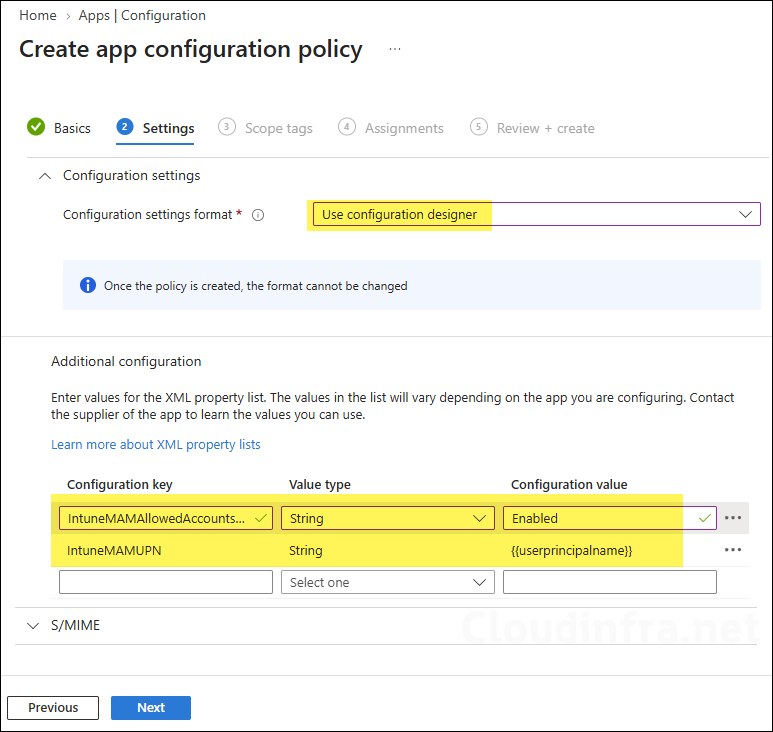Open Learn more about XML property lists link

(156, 445)
